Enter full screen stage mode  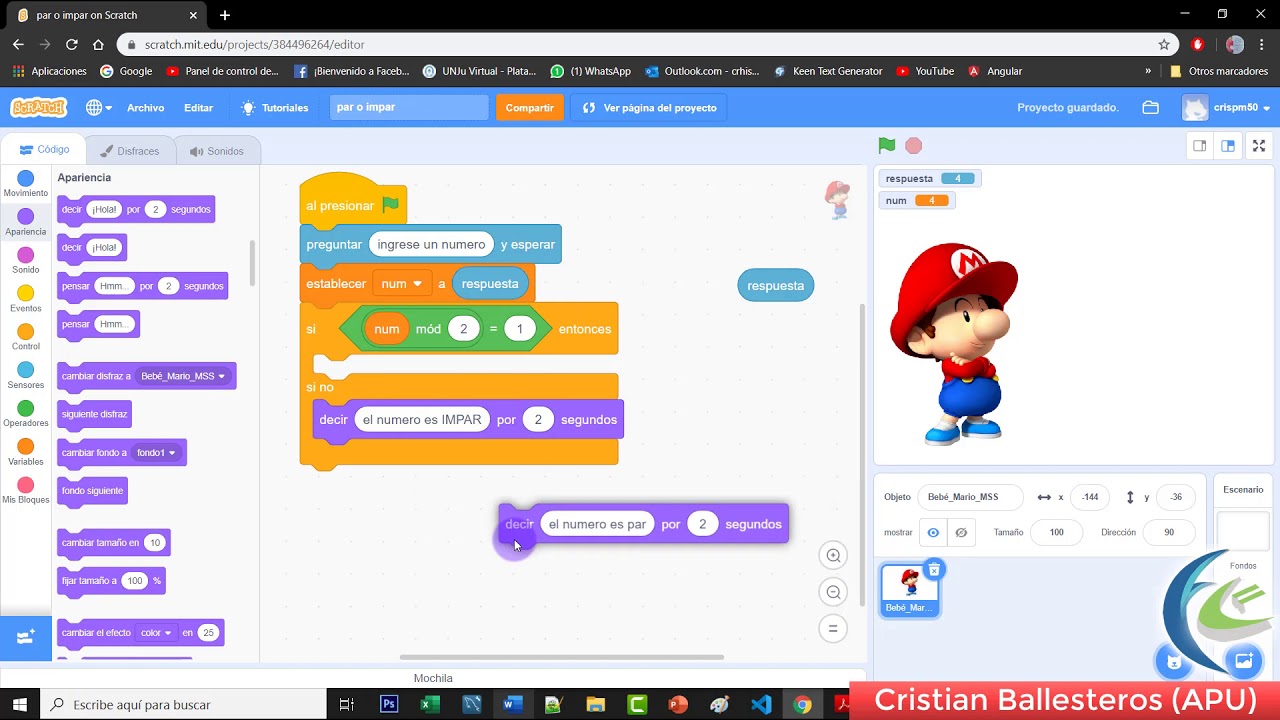[1259, 146]
